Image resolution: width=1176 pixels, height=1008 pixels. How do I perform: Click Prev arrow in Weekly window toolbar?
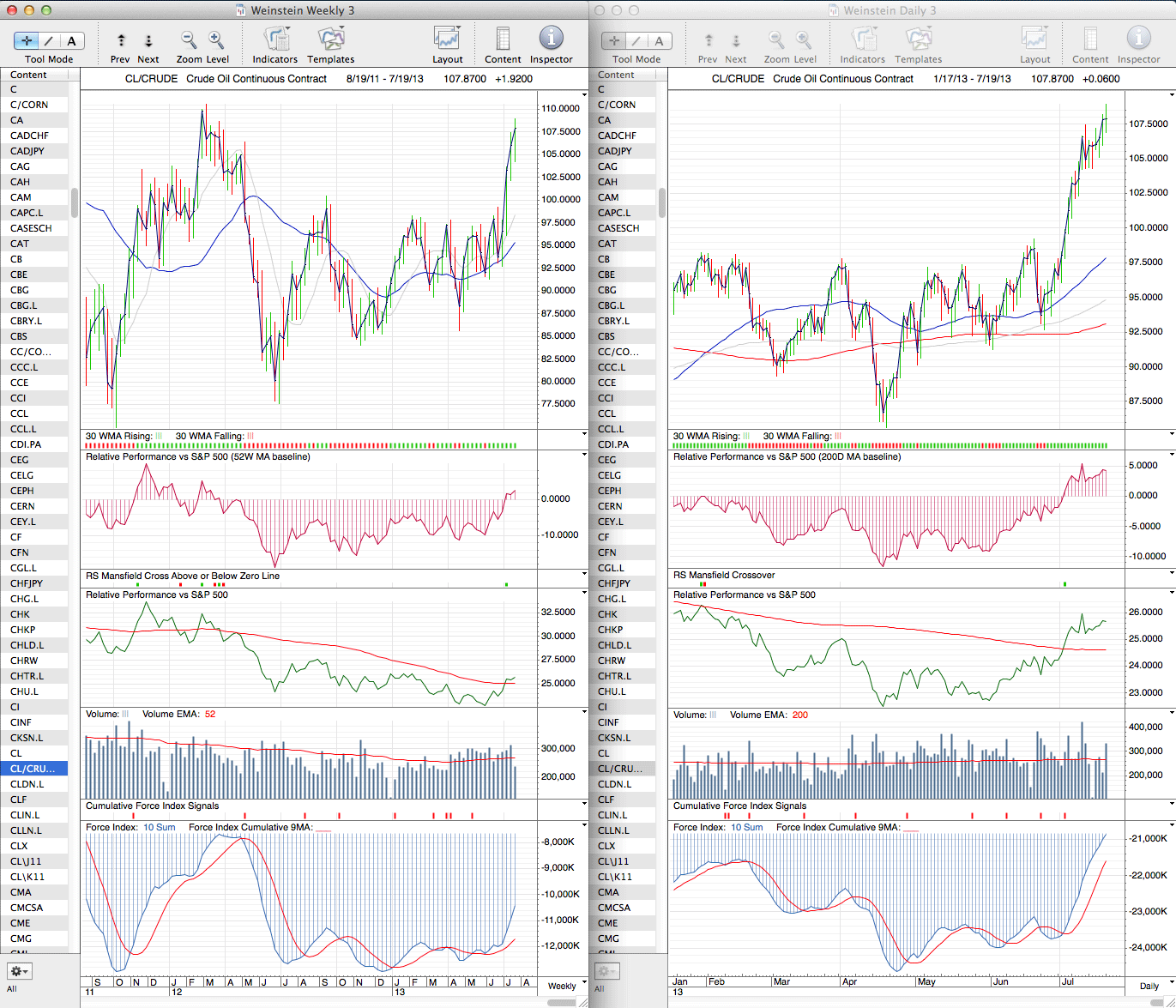click(121, 40)
